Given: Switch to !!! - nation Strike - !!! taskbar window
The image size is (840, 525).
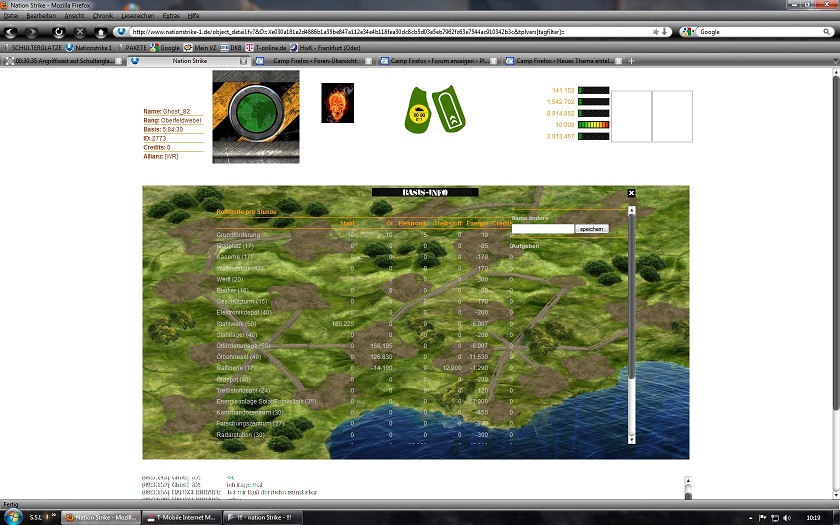Looking at the screenshot, I should tap(262, 518).
